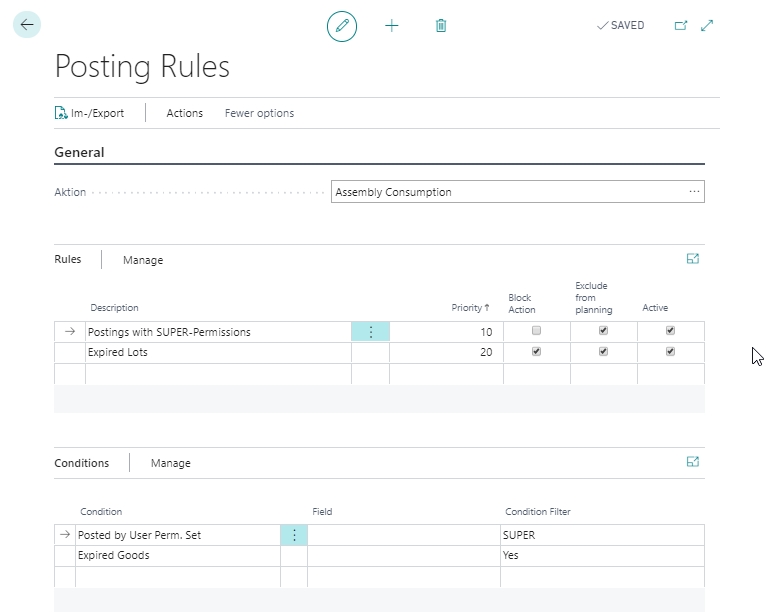
Task: Toggle Exclude from planning for SUPER-Permissions rule
Action: tap(603, 330)
